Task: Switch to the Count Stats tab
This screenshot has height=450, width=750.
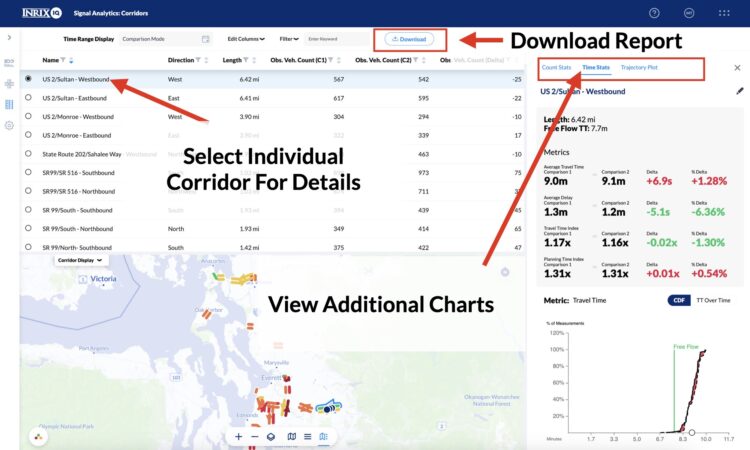Action: [x=556, y=67]
